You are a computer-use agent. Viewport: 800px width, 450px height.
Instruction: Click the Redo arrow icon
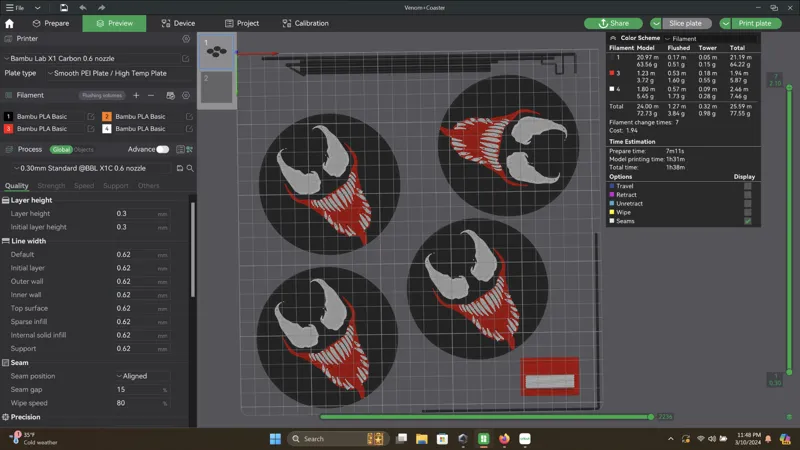pyautogui.click(x=102, y=8)
